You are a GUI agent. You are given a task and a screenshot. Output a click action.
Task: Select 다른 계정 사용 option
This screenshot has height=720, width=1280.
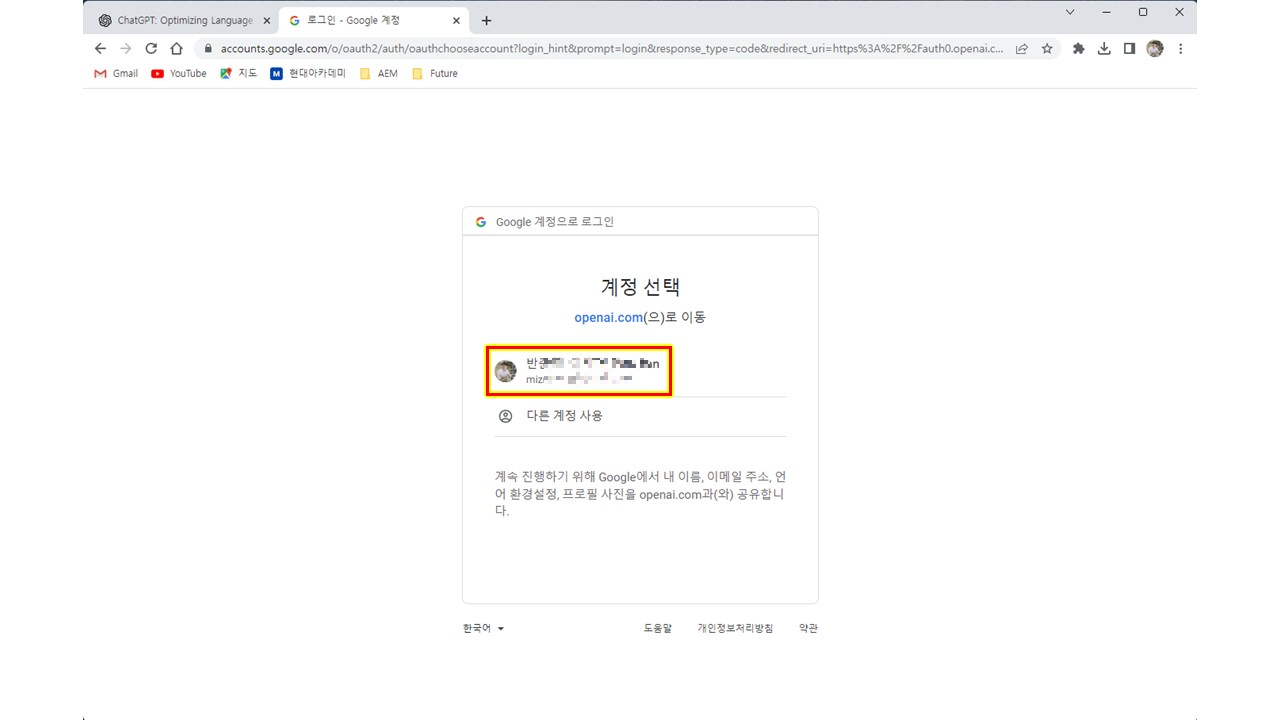pos(640,416)
